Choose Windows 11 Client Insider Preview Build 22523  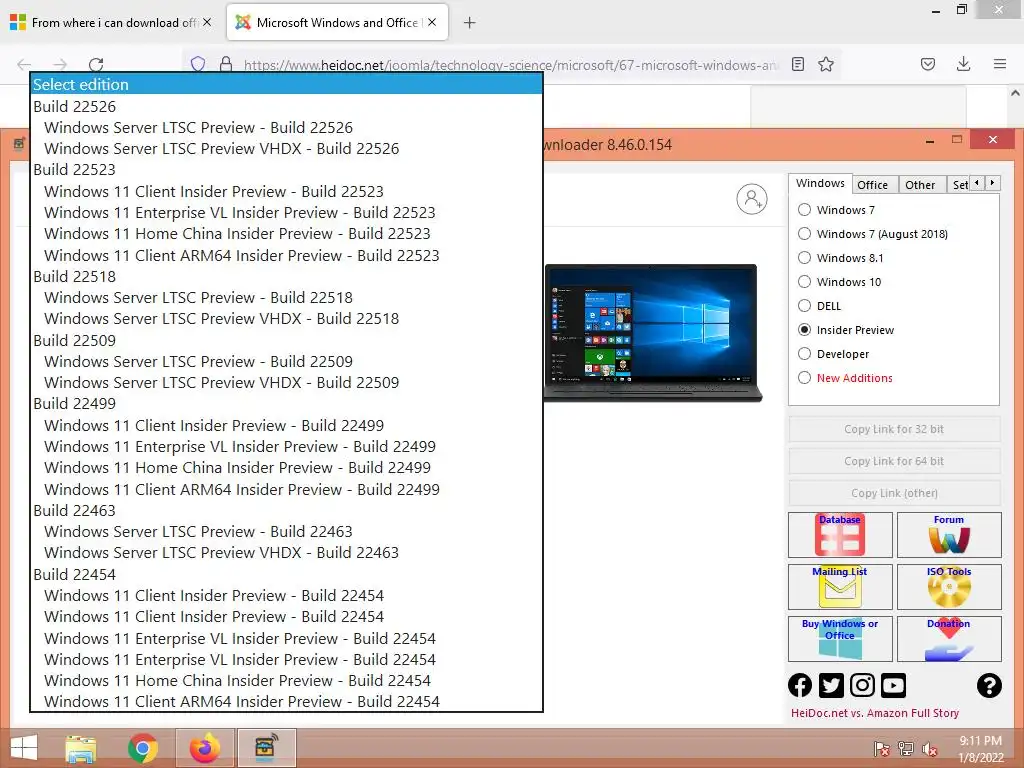[287, 191]
